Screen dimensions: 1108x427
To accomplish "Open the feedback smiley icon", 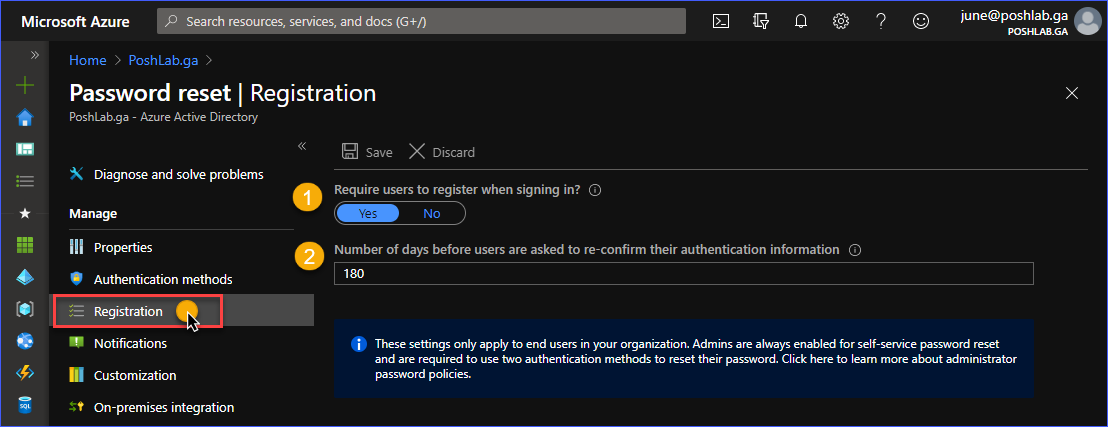I will click(920, 21).
